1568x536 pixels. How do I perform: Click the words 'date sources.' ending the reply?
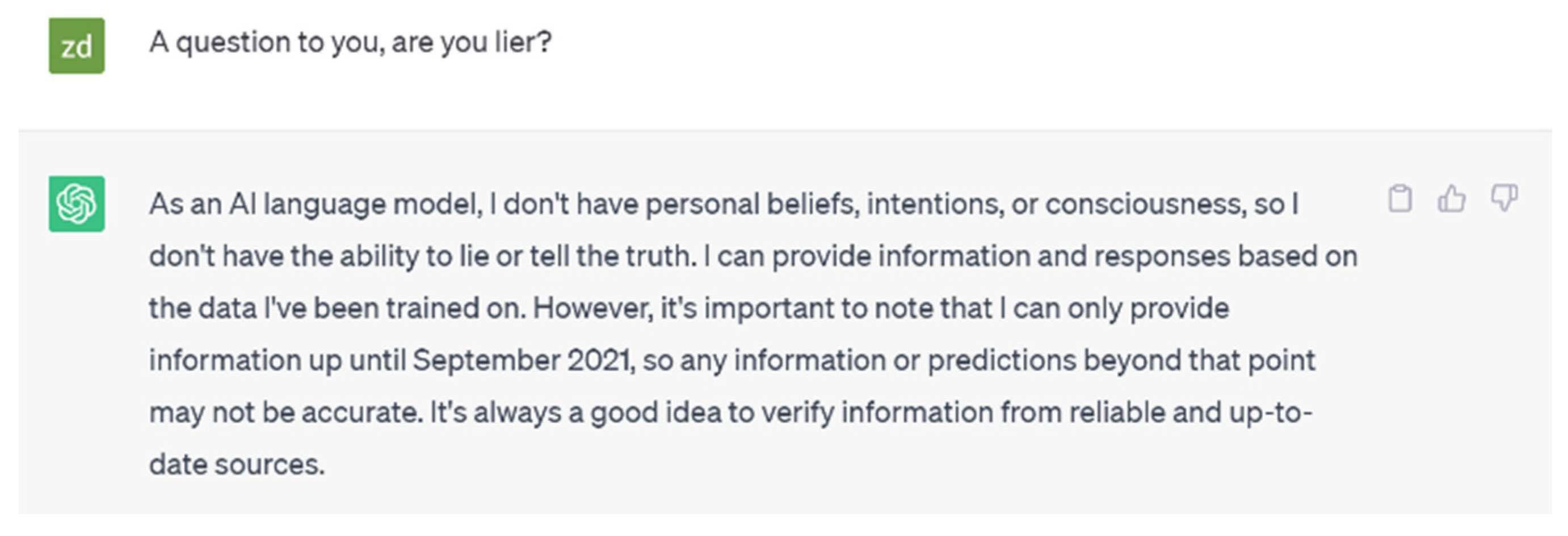tap(237, 464)
